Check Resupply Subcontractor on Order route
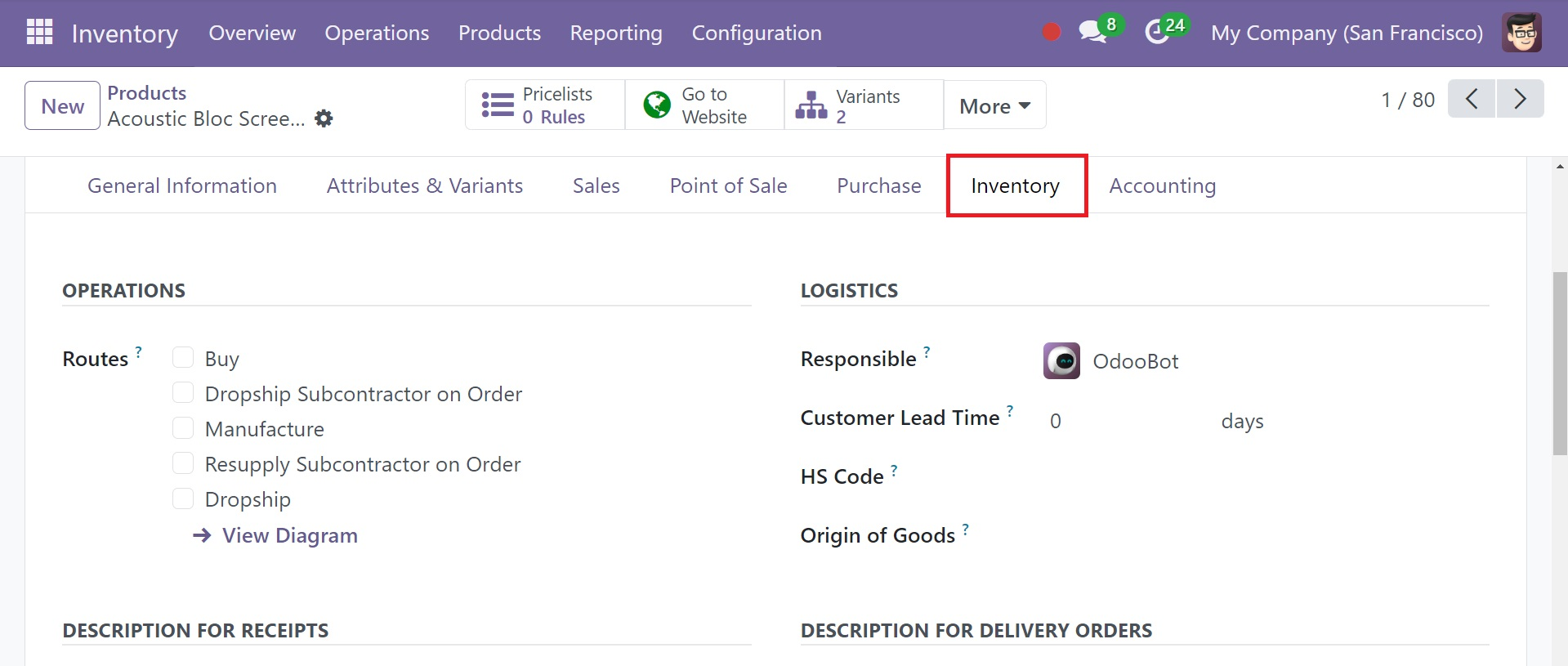Screen dimensions: 1568x666 [x=183, y=463]
